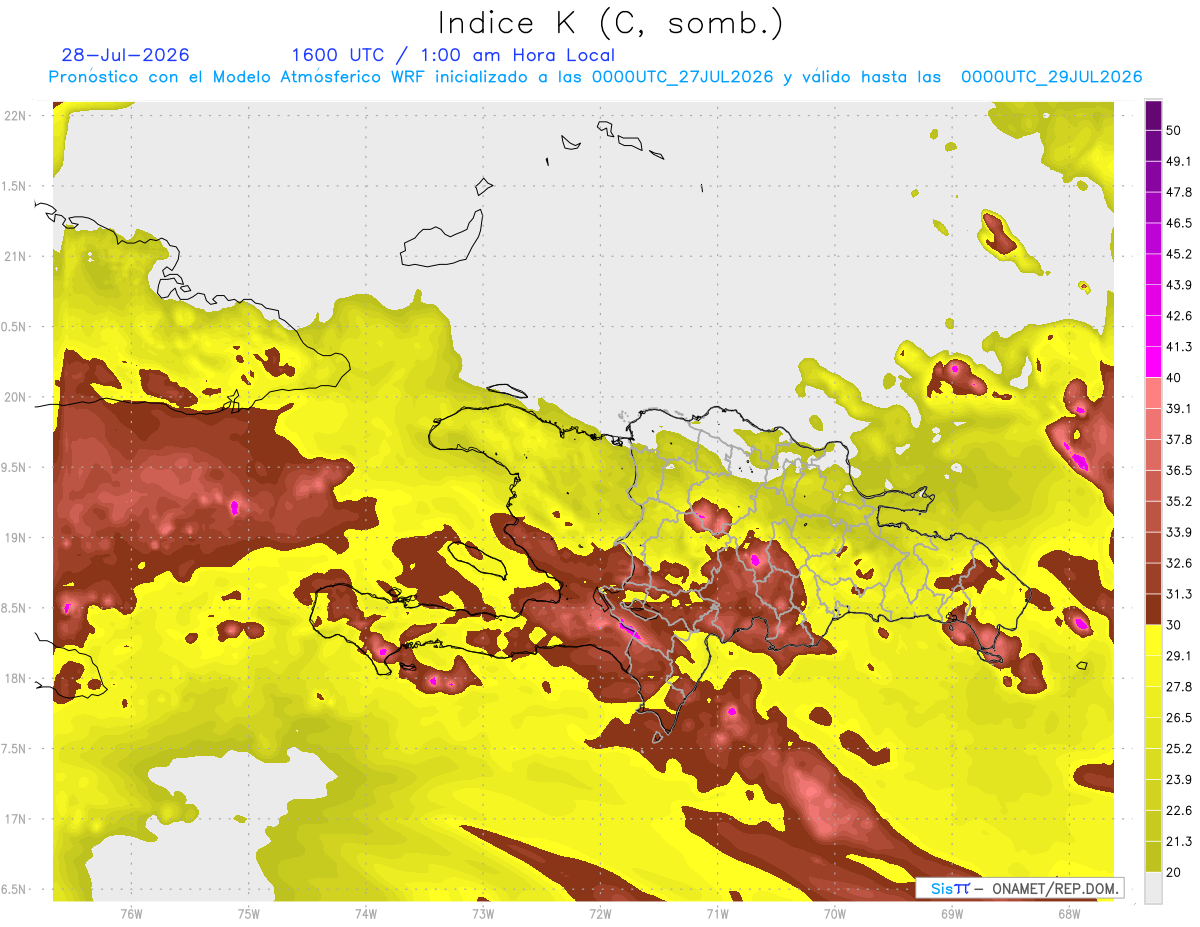This screenshot has width=1200, height=927.
Task: Click the colorbar value '35.2'
Action: (x=1178, y=501)
